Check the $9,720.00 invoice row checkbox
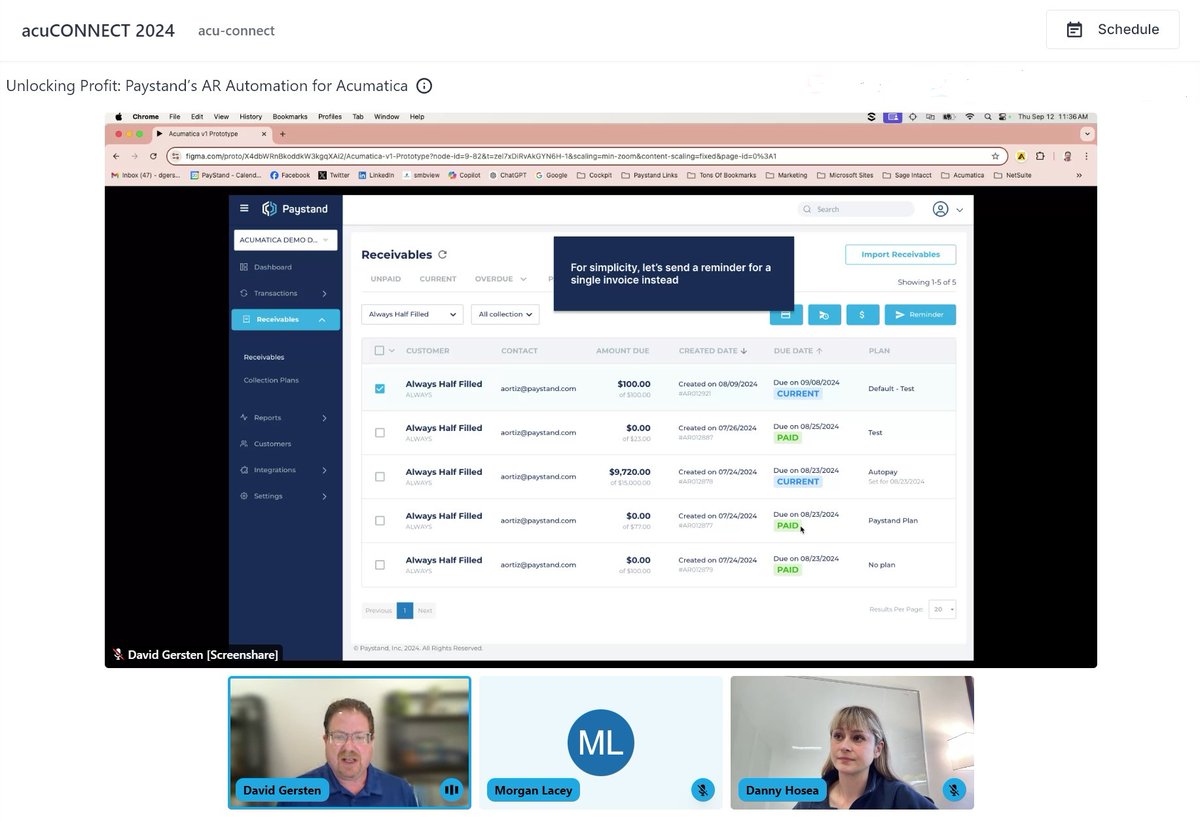Image resolution: width=1200 pixels, height=822 pixels. click(380, 477)
